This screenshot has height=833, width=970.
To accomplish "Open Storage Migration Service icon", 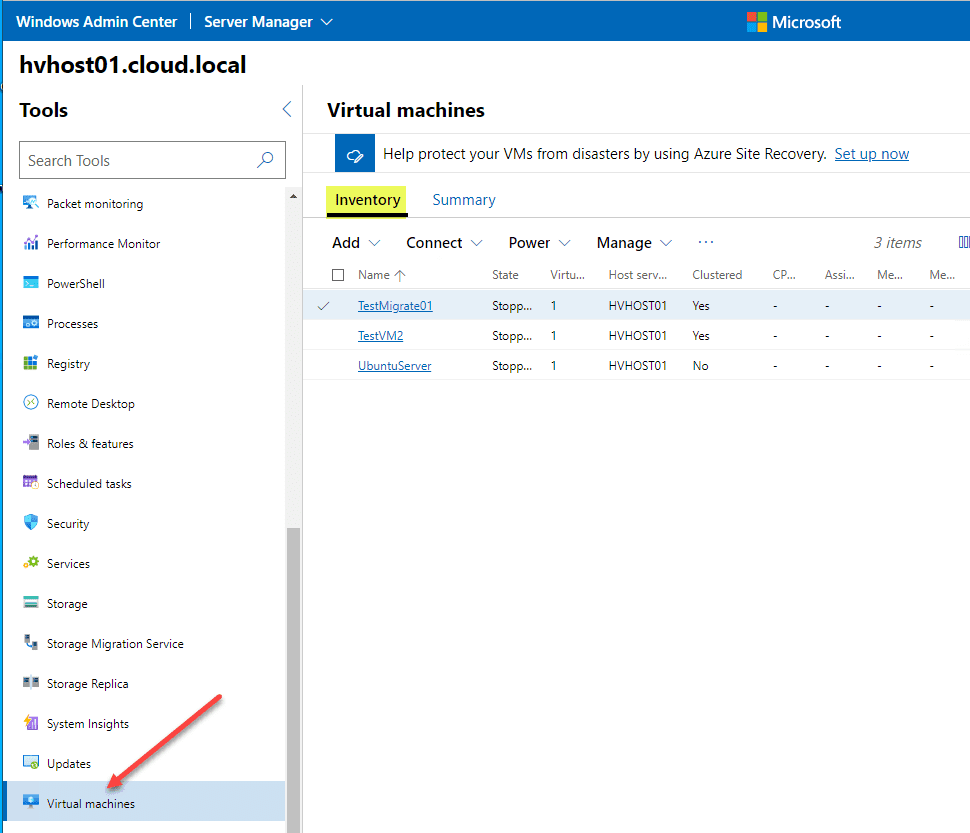I will pos(31,643).
